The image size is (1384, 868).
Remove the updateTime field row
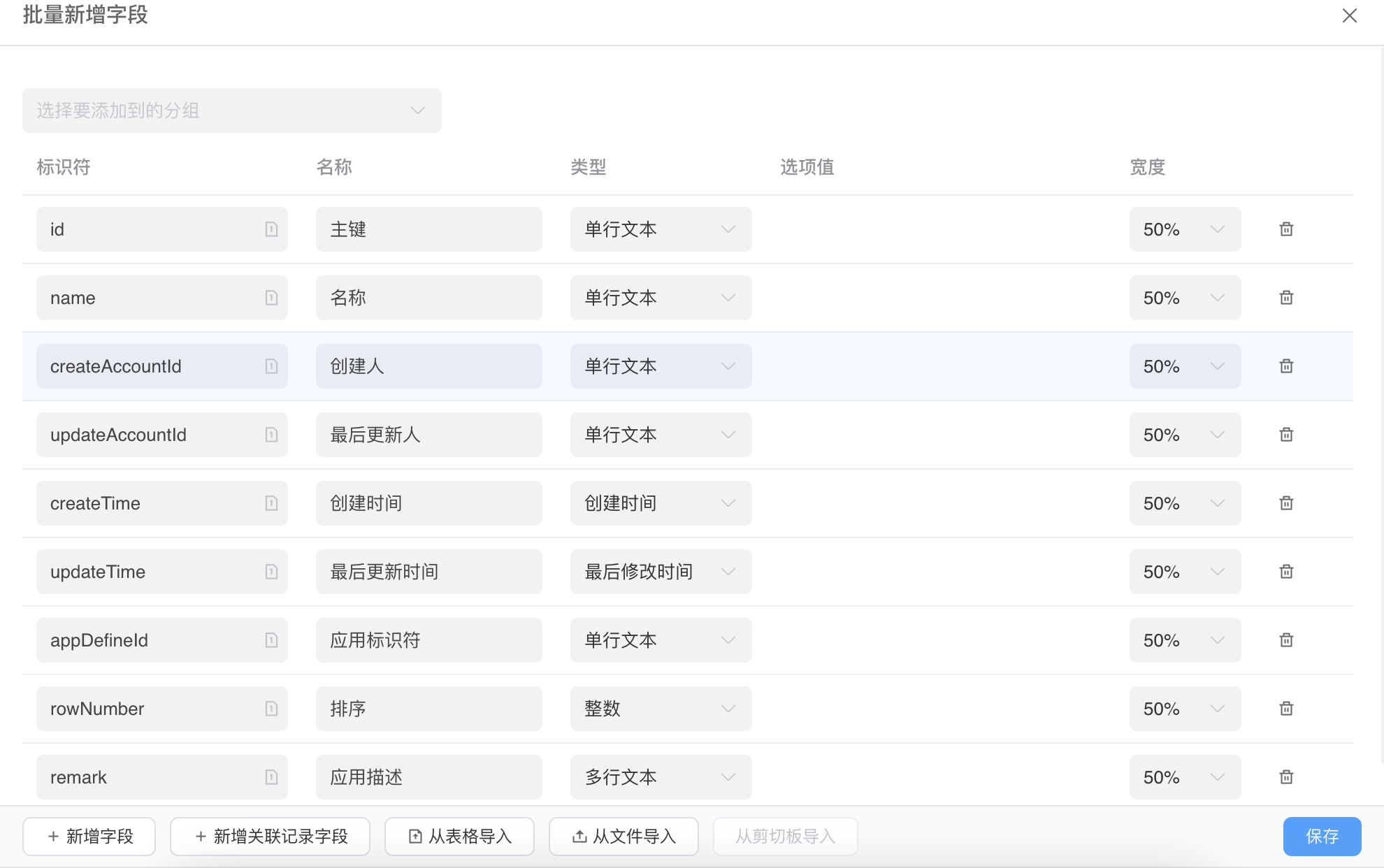1286,572
